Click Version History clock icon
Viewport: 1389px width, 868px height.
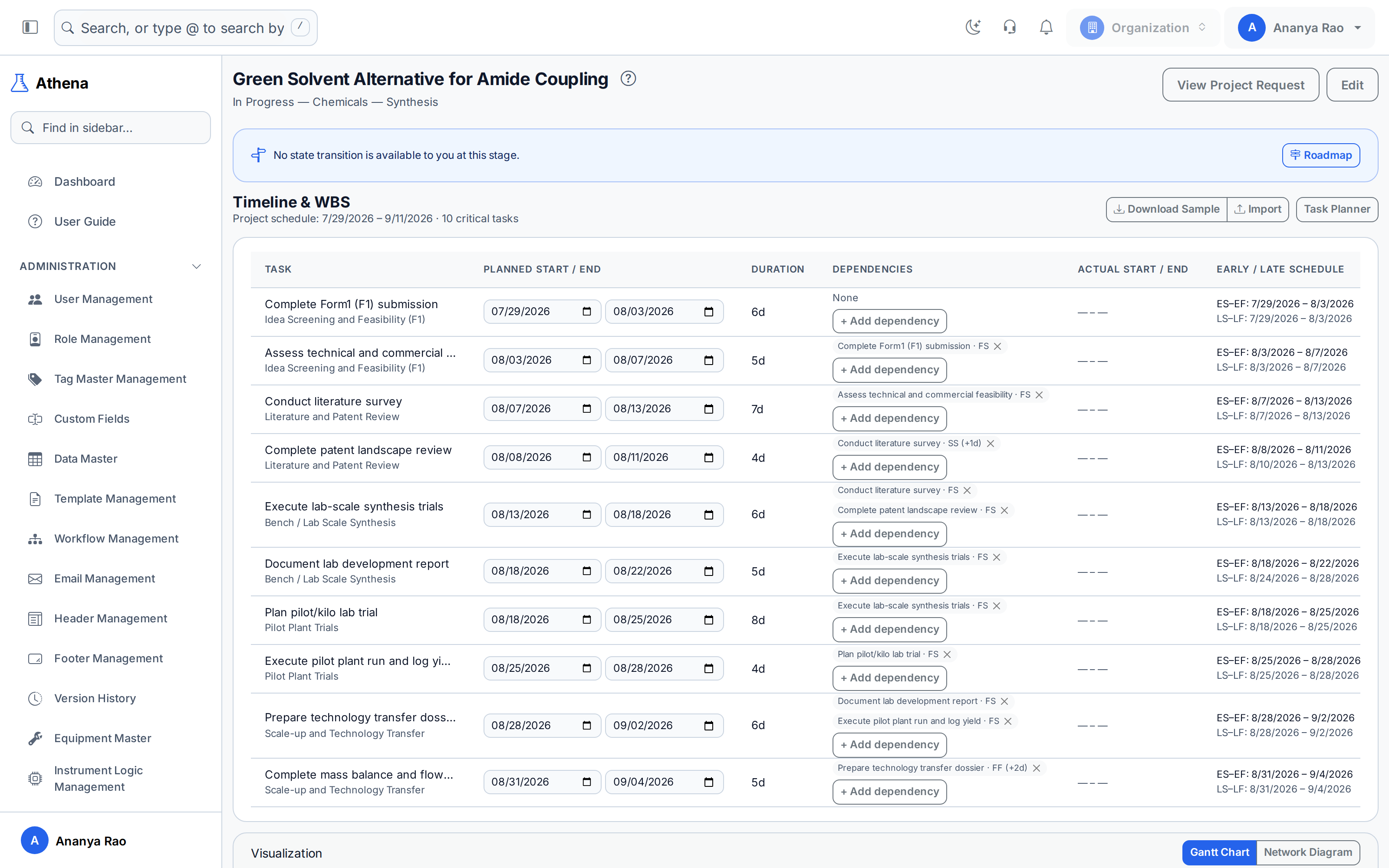(x=35, y=699)
